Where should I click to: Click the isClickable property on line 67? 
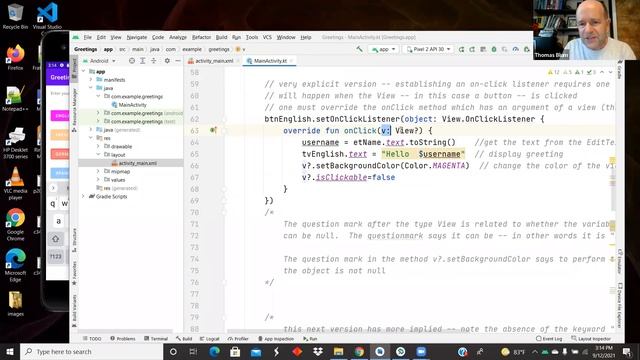click(x=341, y=178)
